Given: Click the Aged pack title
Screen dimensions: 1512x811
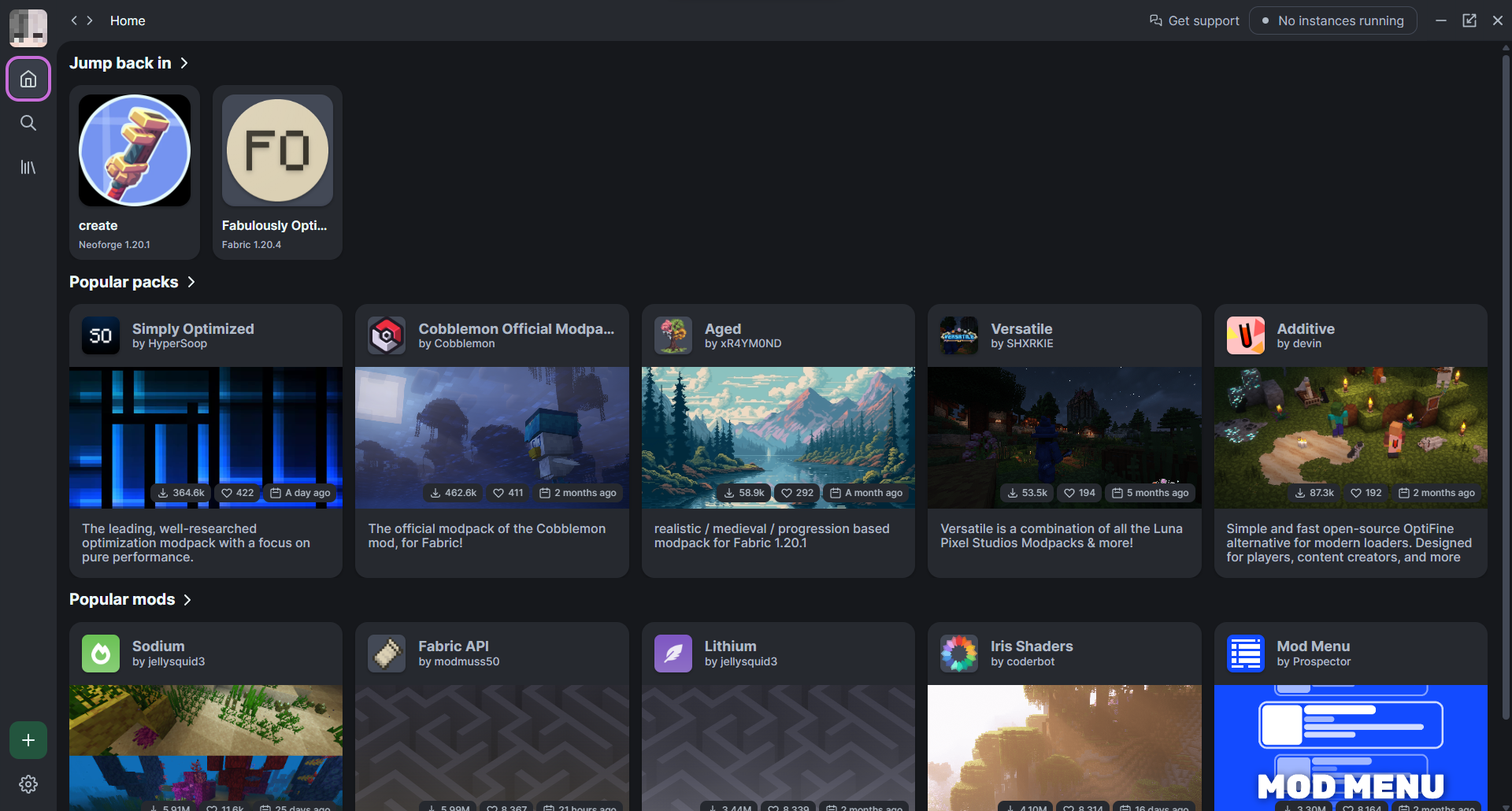Looking at the screenshot, I should (723, 328).
